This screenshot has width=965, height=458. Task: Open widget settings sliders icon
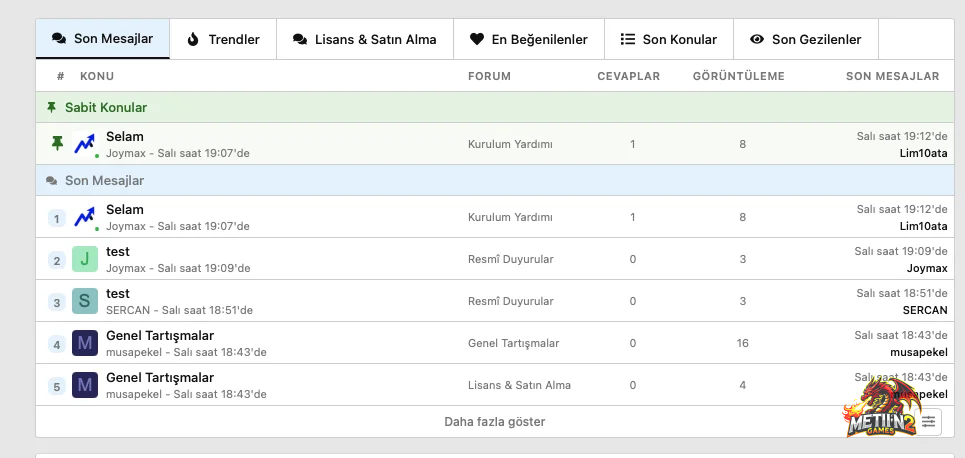point(929,422)
